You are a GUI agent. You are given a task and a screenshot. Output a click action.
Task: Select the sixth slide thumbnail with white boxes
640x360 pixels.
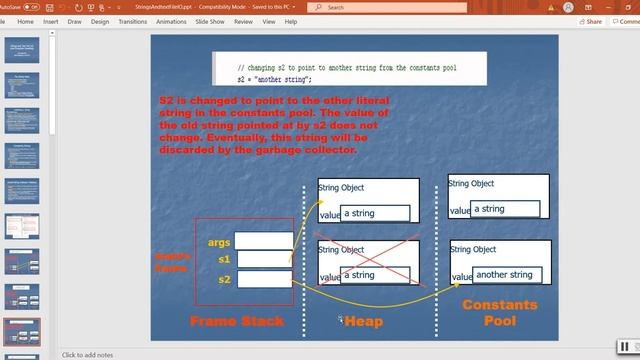click(22, 226)
